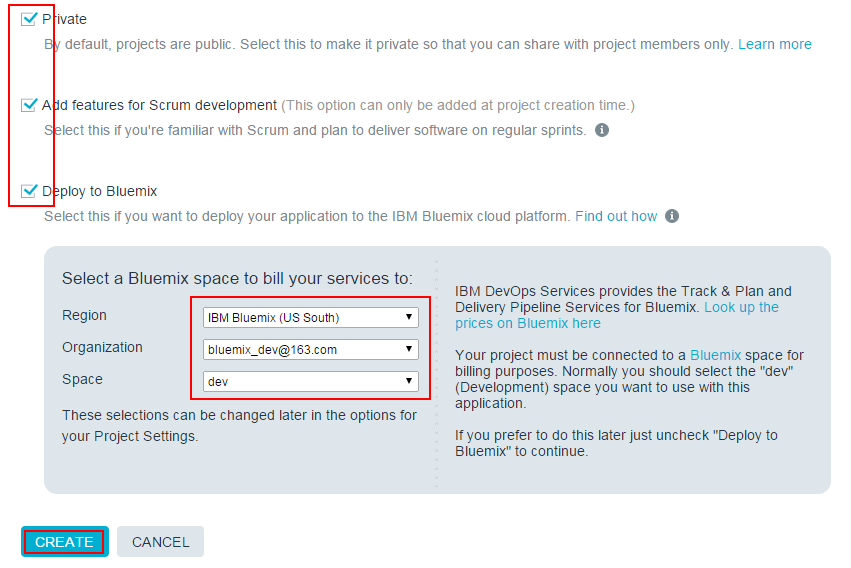The width and height of the screenshot is (851, 568).
Task: Uncheck the Private checkbox
Action: (x=29, y=18)
